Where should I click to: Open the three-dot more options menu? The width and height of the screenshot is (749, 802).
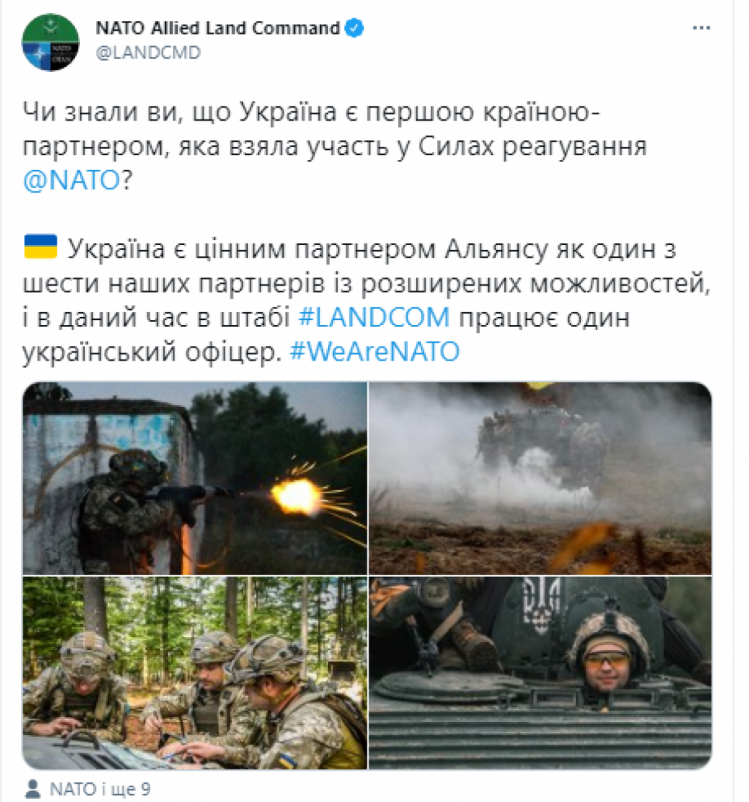701,28
